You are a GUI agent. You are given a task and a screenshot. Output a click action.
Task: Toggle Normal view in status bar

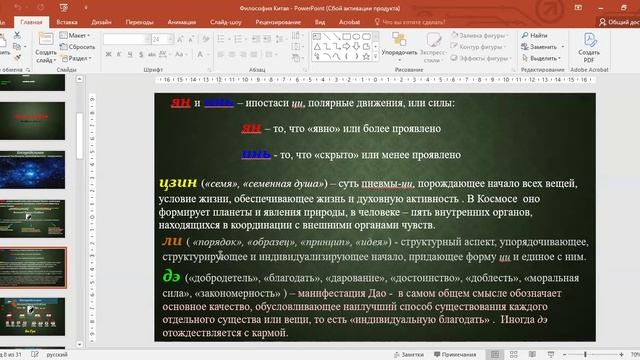click(x=495, y=354)
